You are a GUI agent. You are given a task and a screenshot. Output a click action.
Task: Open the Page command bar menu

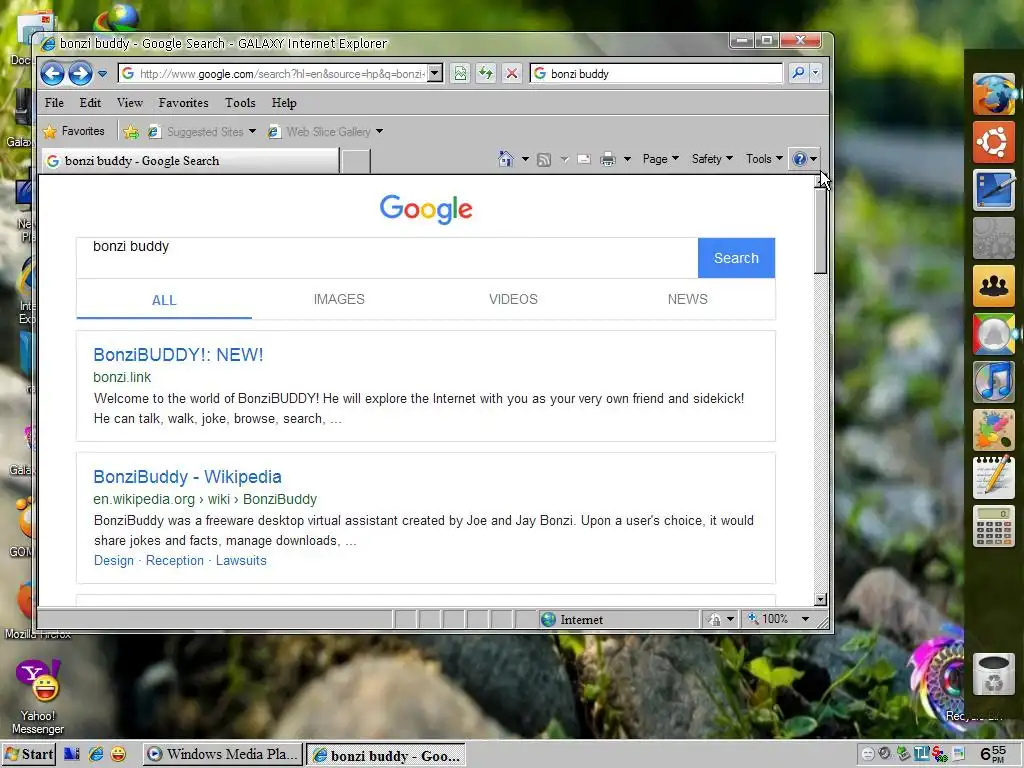(x=660, y=159)
